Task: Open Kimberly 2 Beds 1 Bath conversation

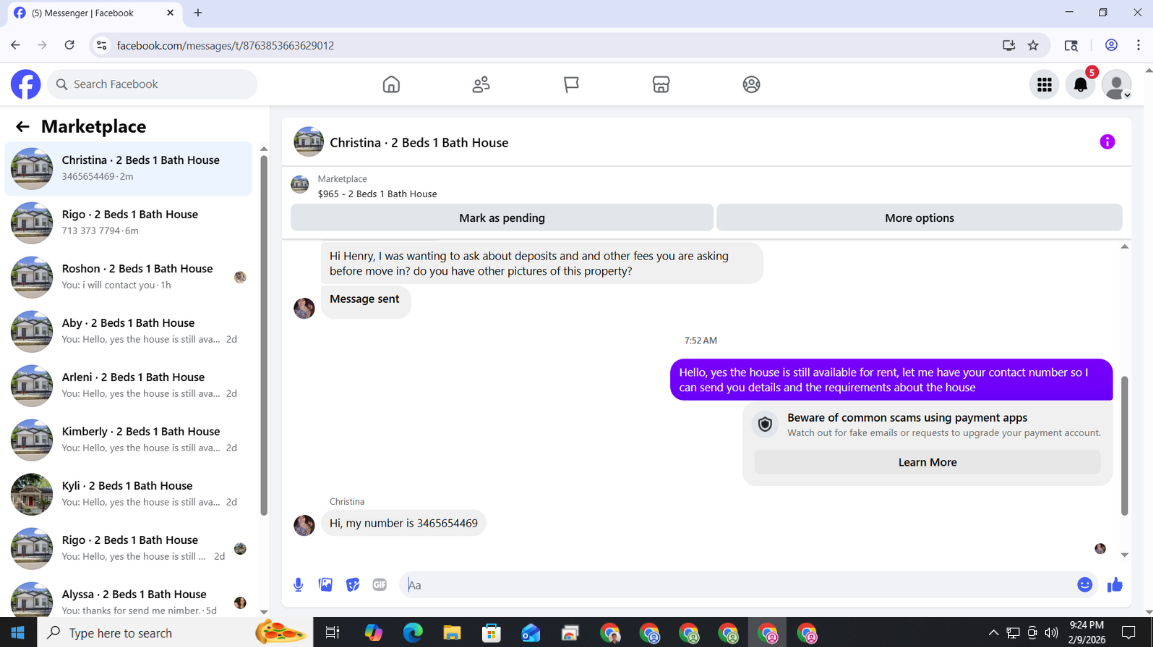Action: [x=129, y=440]
